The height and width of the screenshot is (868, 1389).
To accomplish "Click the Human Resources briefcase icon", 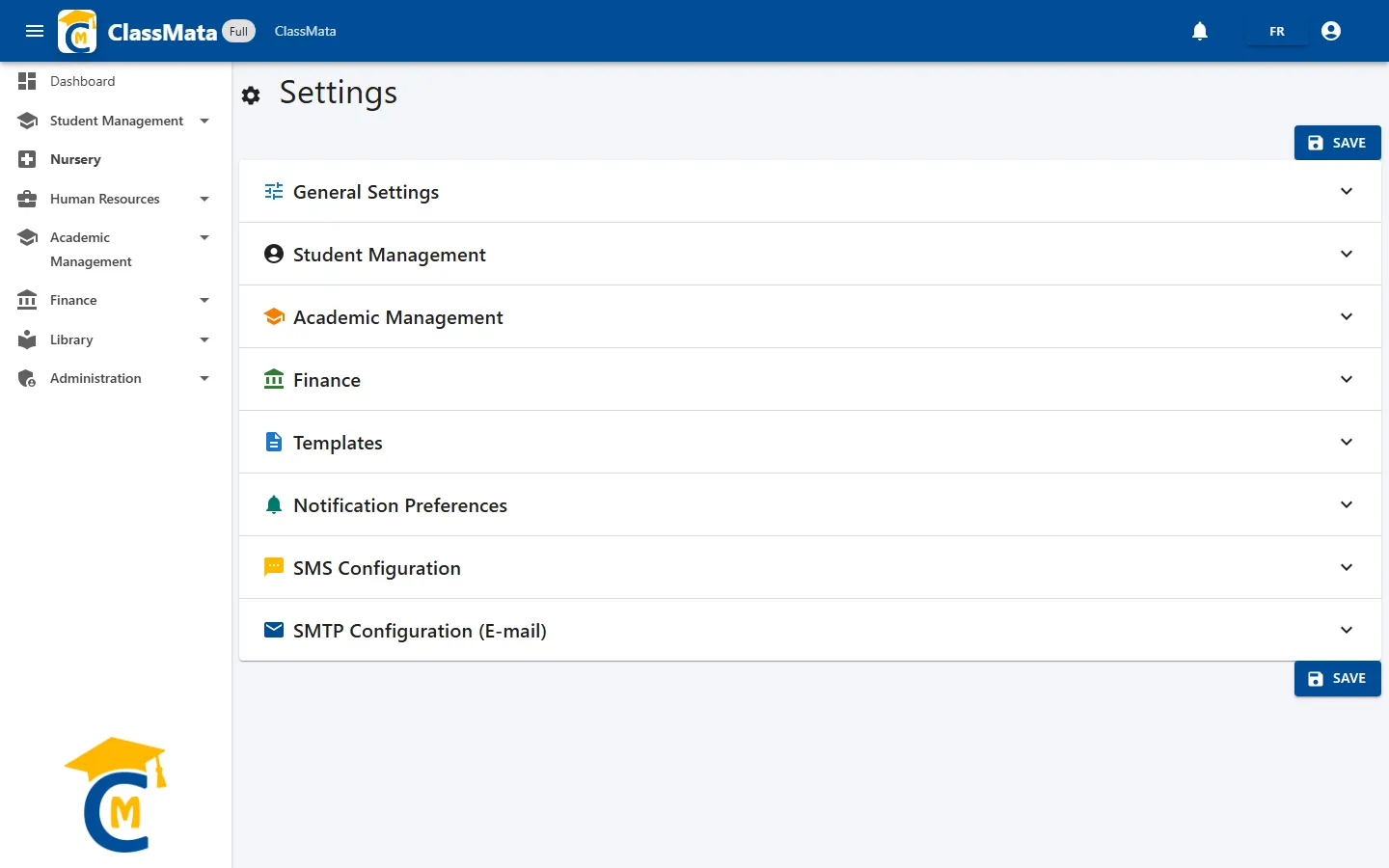I will coord(27,199).
